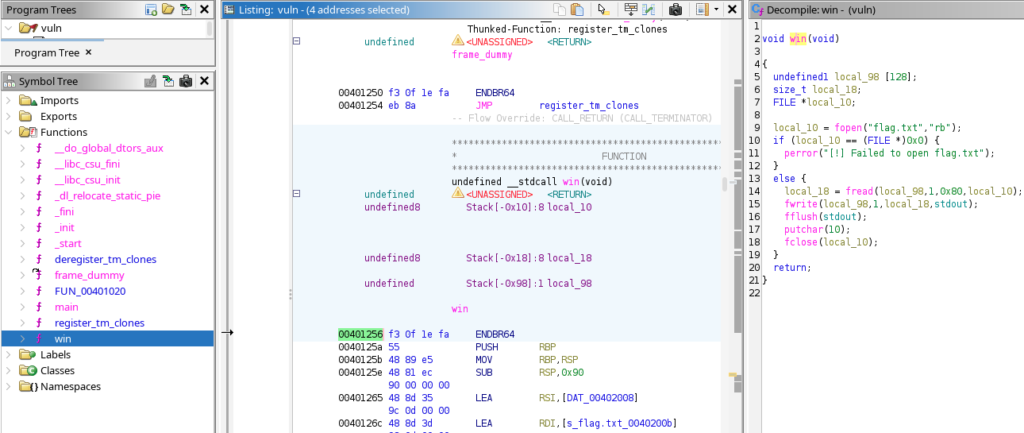1024x433 pixels.
Task: Toggle Listing overview margin icon
Action: click(x=702, y=10)
